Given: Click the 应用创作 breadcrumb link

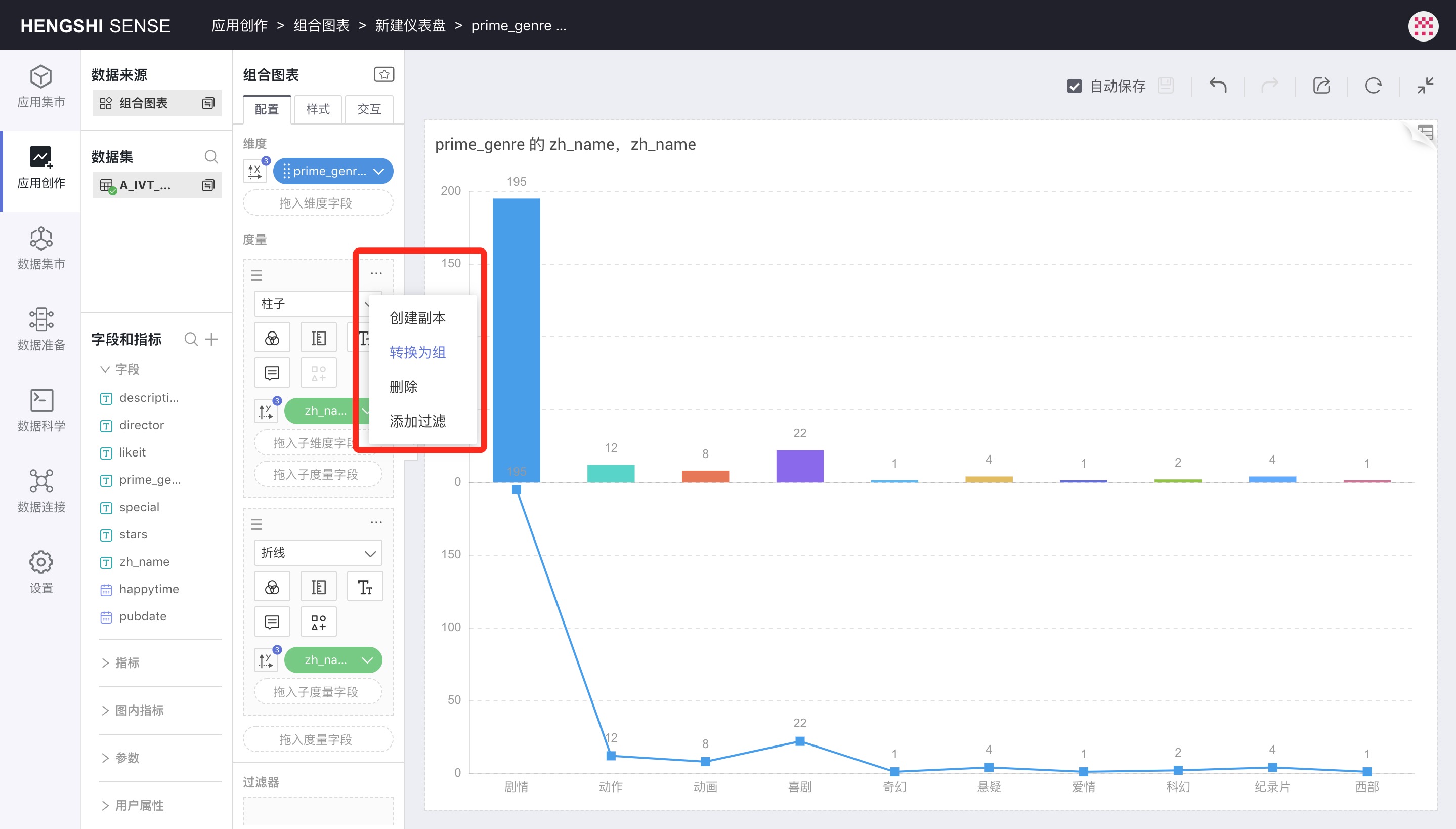Looking at the screenshot, I should 239,26.
